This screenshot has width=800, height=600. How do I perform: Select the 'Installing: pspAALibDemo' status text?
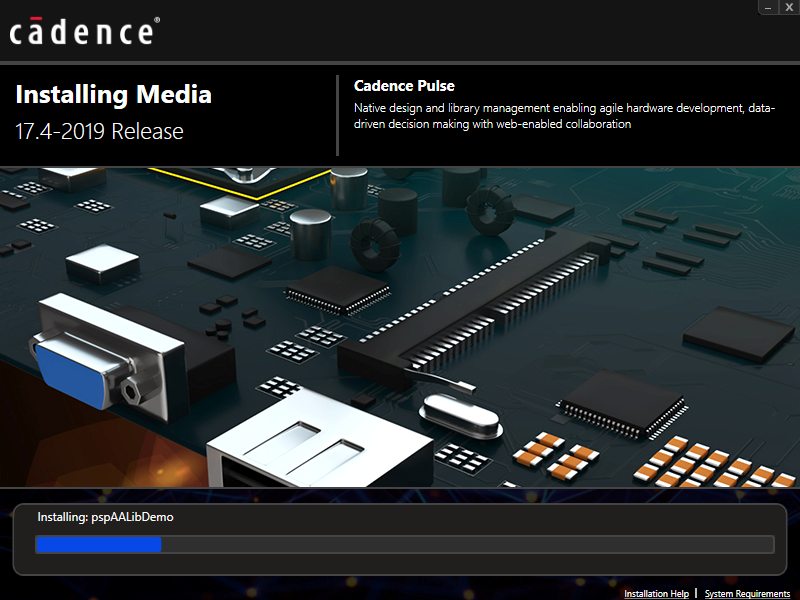[106, 517]
